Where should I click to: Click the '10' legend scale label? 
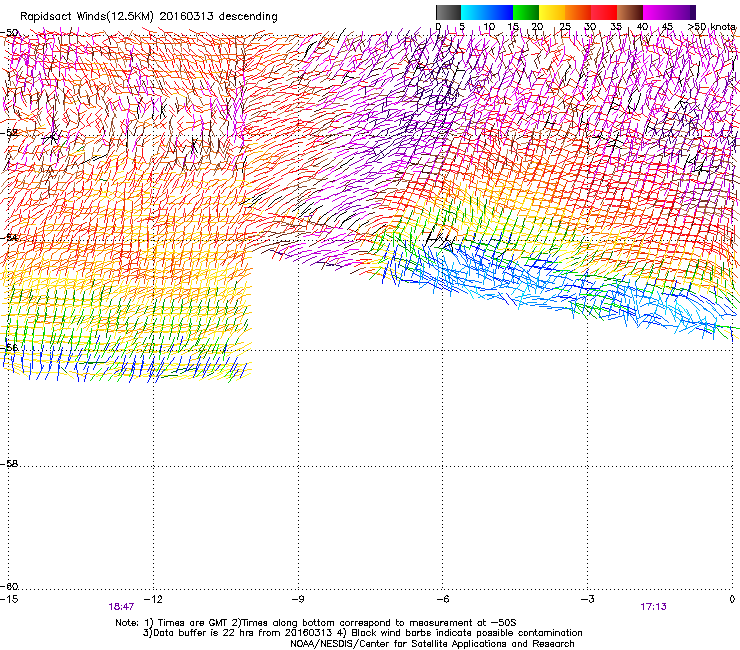[489, 27]
